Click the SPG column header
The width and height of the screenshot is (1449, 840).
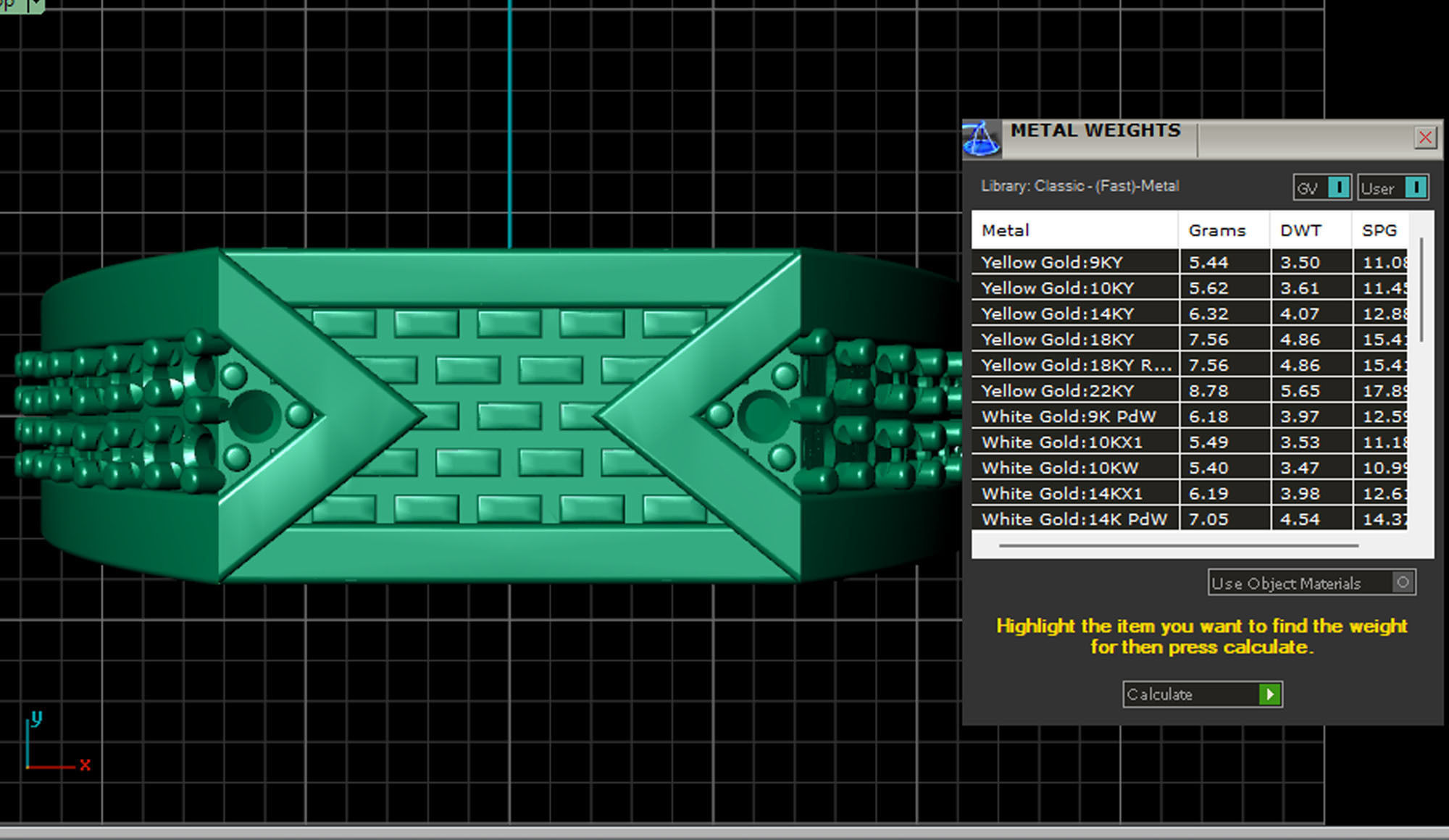(x=1379, y=230)
